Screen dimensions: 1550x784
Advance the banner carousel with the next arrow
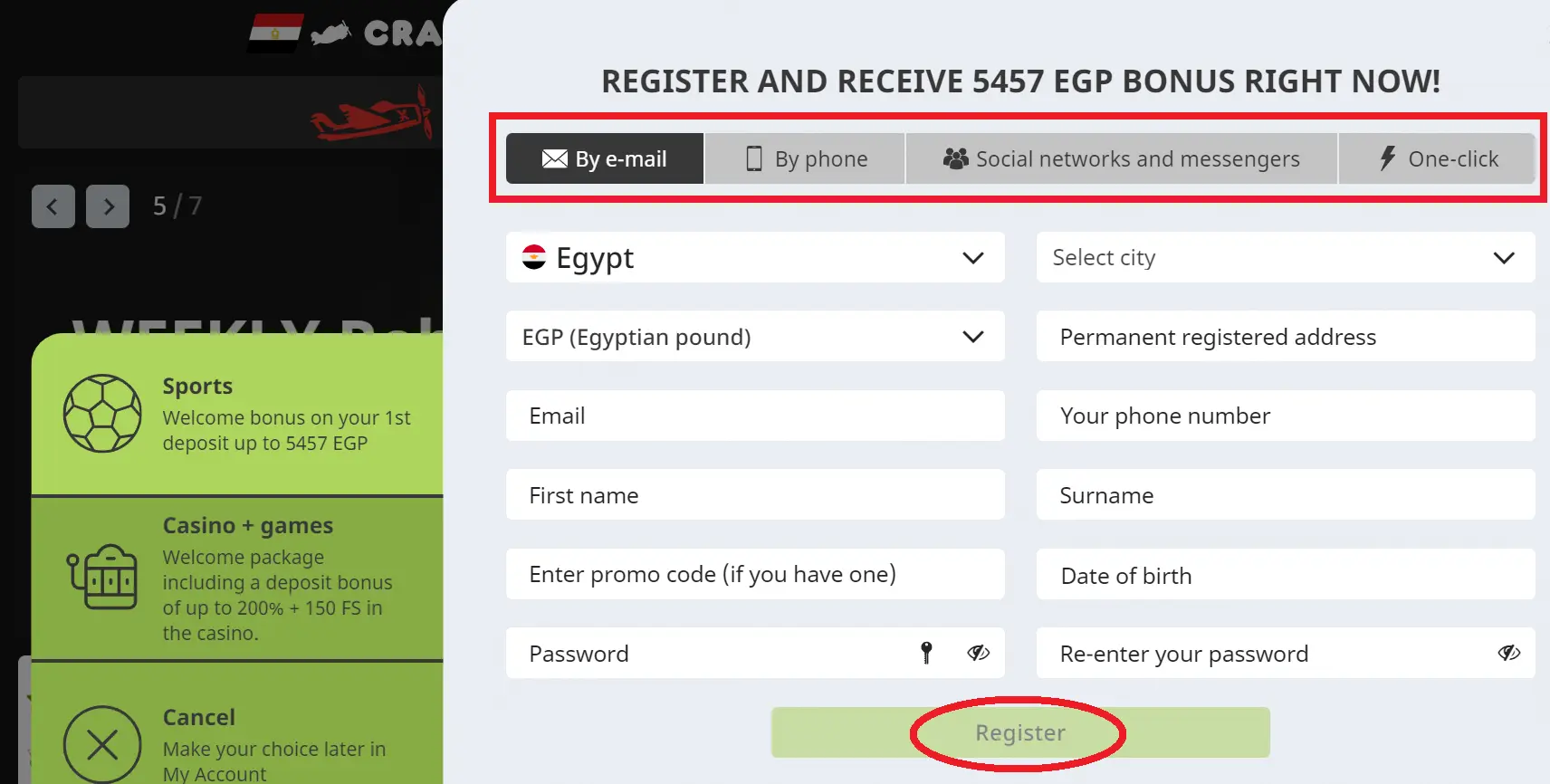click(107, 206)
